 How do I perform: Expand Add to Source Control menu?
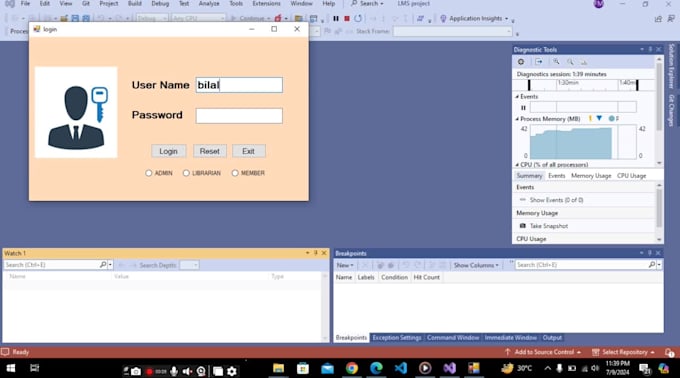pos(543,352)
